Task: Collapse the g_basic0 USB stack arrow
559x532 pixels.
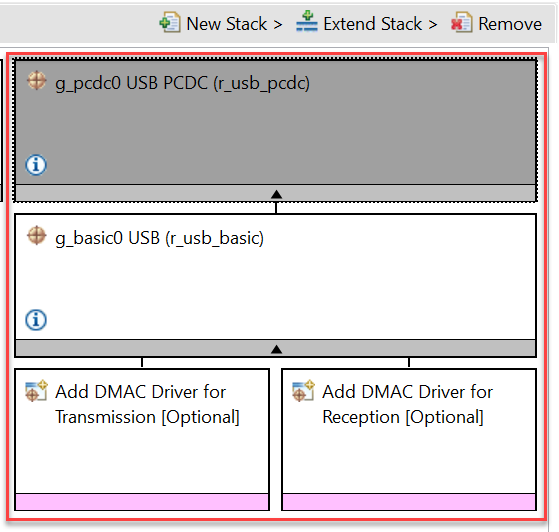Action: [x=276, y=349]
